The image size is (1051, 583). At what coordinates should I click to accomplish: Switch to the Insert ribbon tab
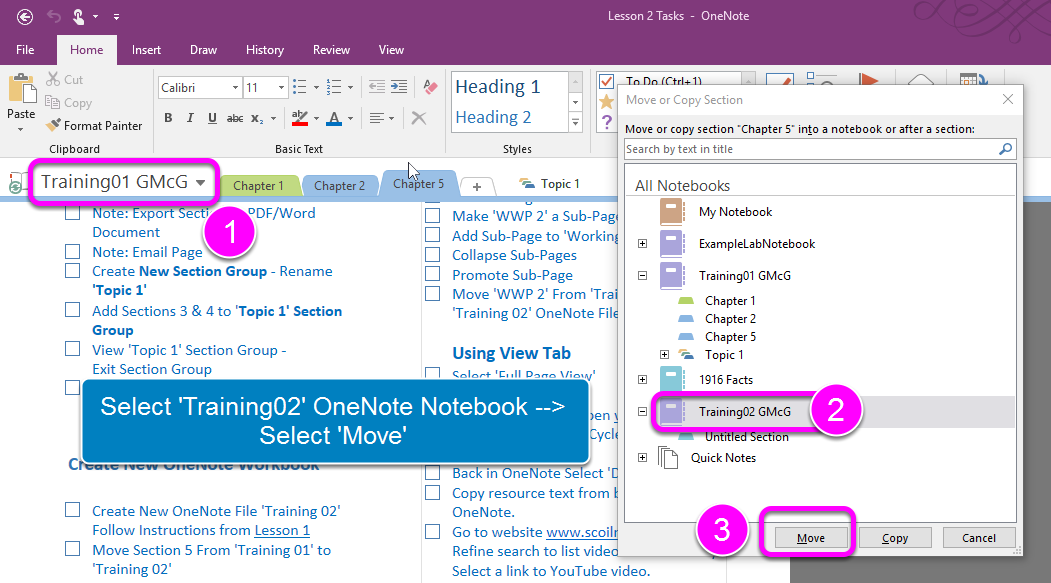146,50
